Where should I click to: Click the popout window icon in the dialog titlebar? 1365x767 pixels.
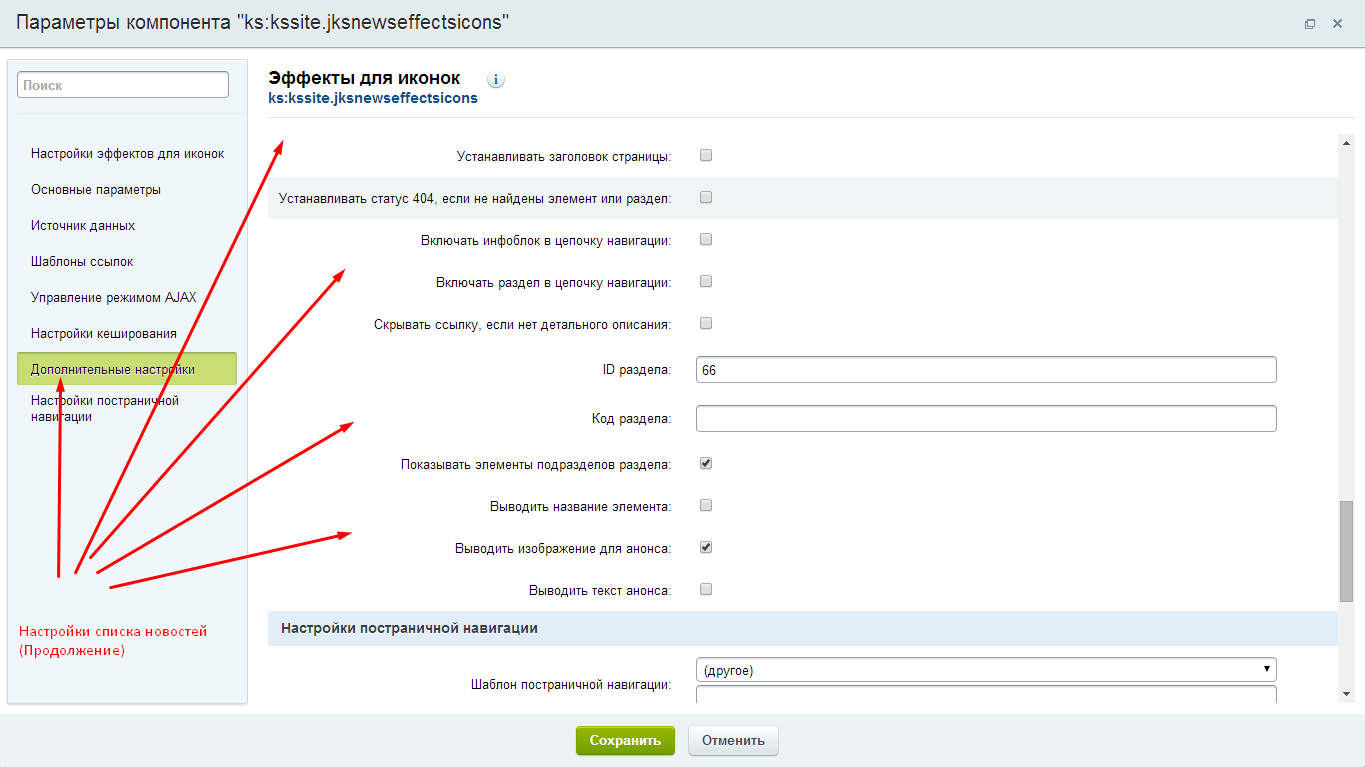coord(1309,23)
